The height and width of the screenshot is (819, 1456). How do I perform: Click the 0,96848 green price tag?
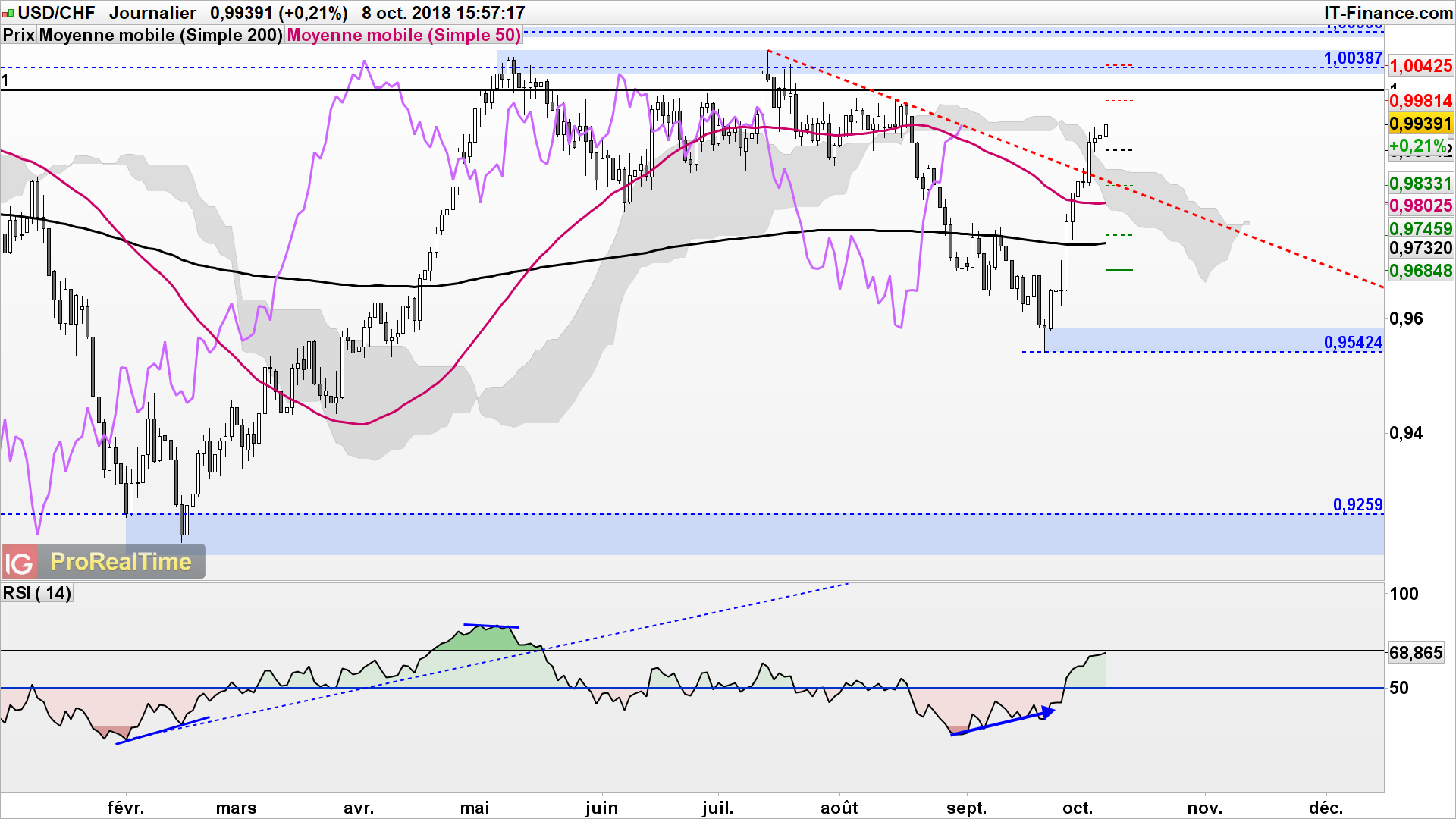[x=1420, y=271]
